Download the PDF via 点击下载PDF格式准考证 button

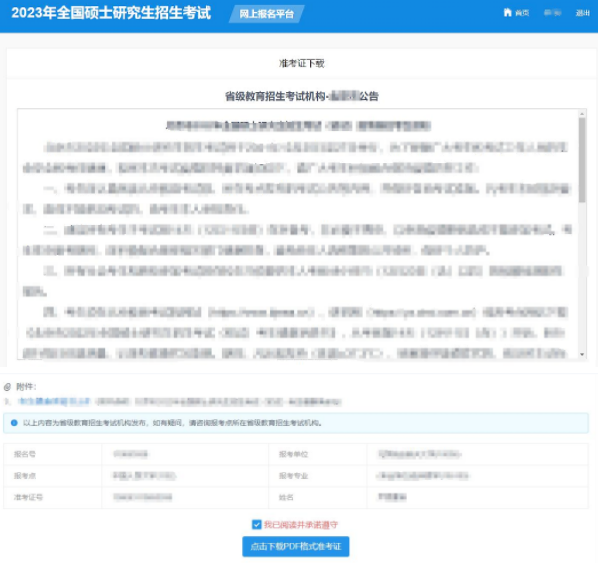[296, 547]
